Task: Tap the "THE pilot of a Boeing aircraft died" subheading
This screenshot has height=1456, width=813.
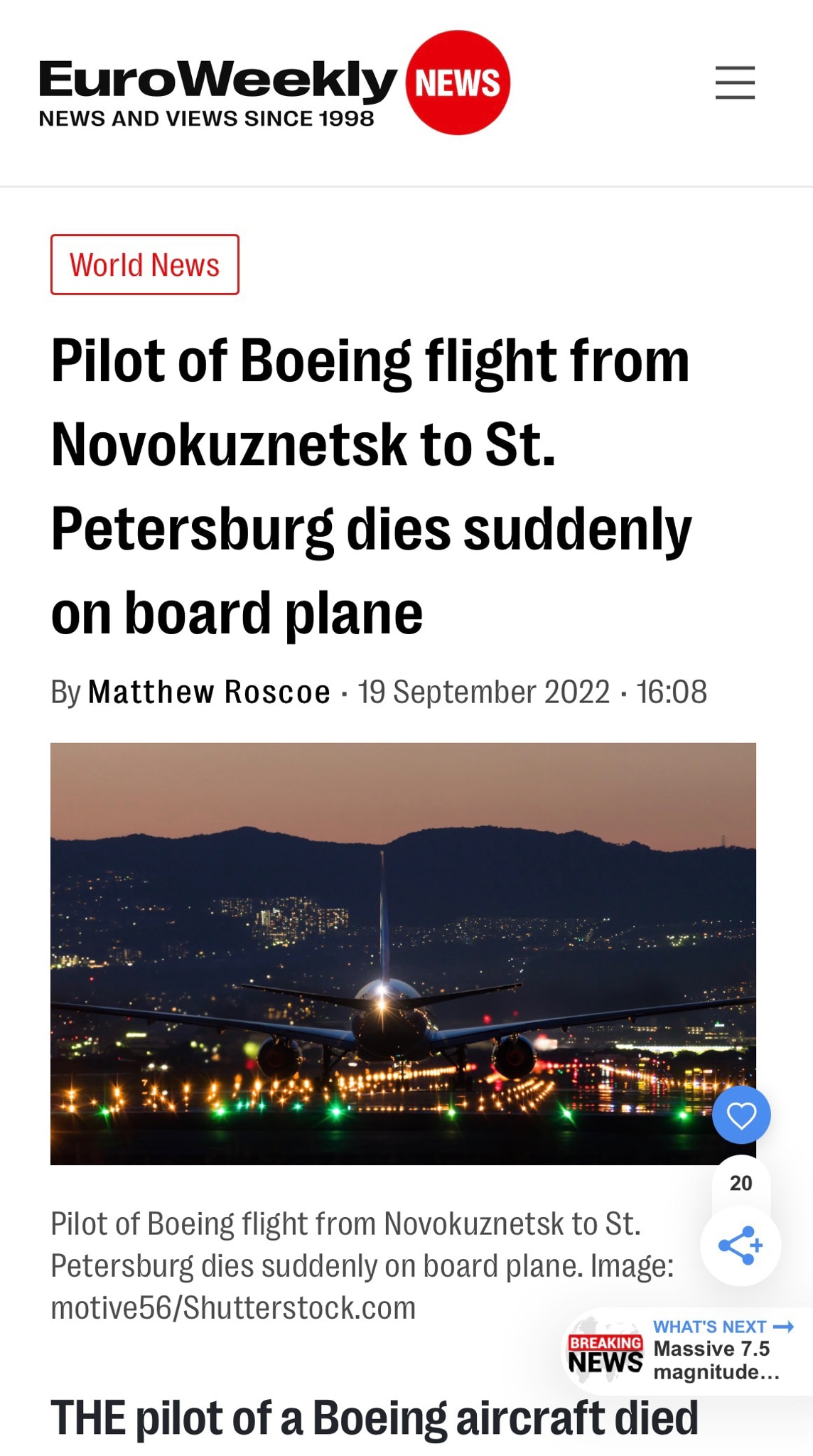Action: (374, 1418)
